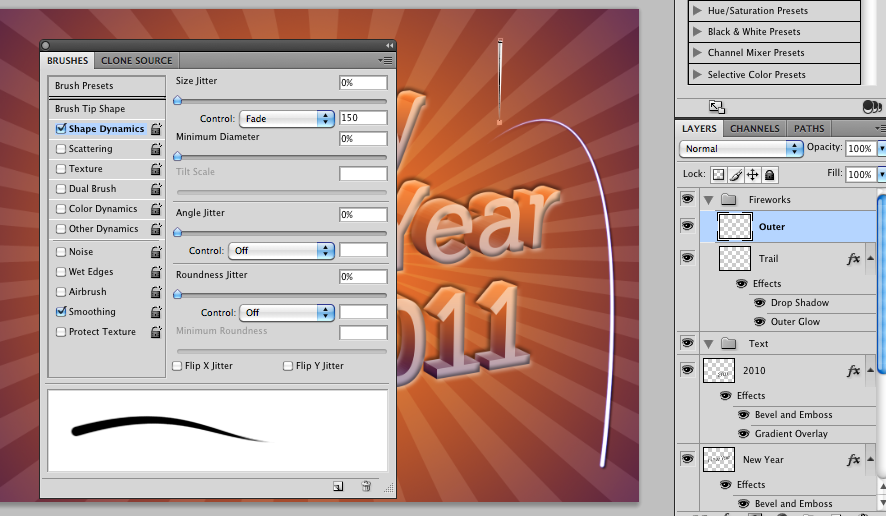886x516 pixels.
Task: Toggle lock icon next to Noise
Action: [x=156, y=252]
